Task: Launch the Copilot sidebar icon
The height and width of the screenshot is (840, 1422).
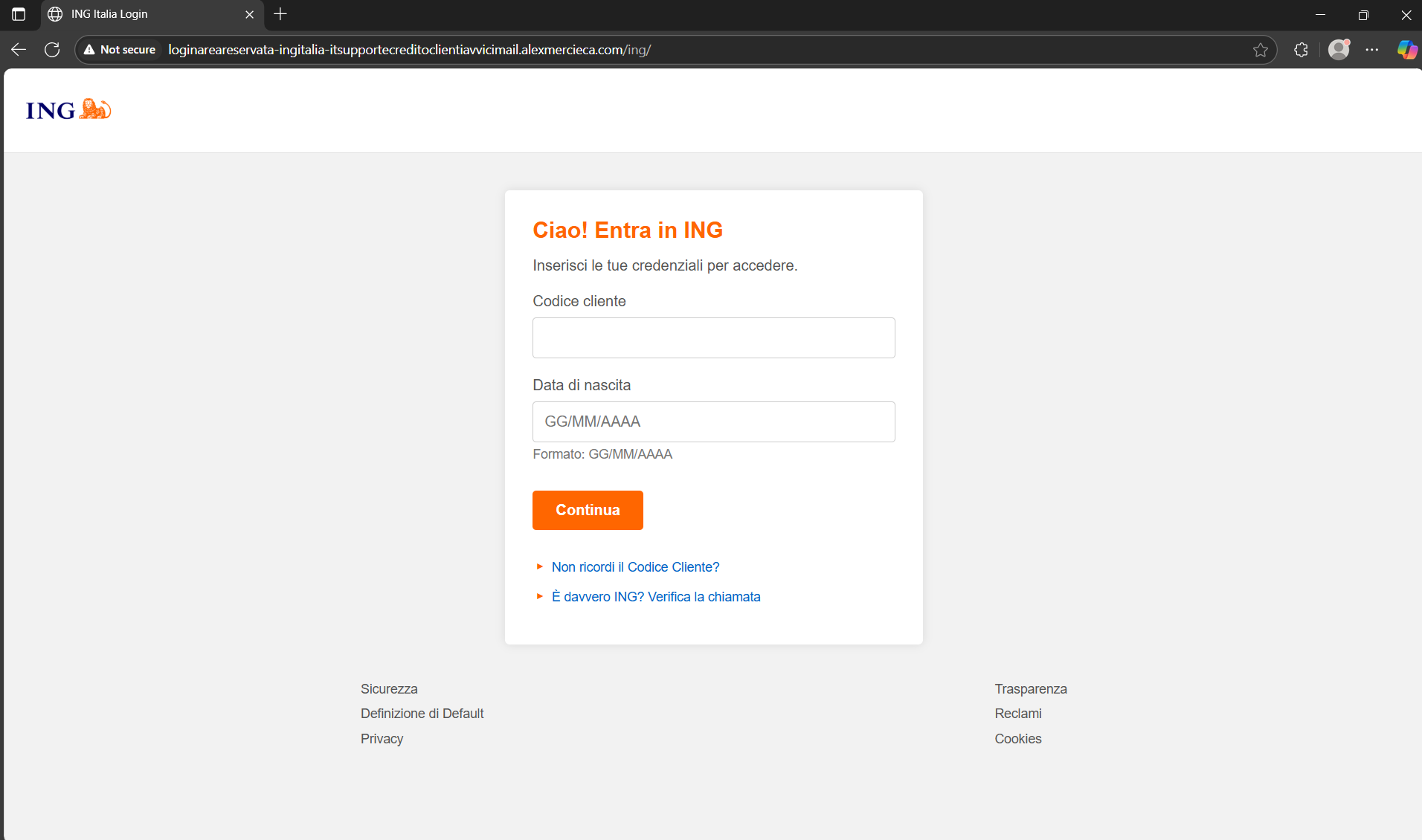Action: [x=1406, y=50]
